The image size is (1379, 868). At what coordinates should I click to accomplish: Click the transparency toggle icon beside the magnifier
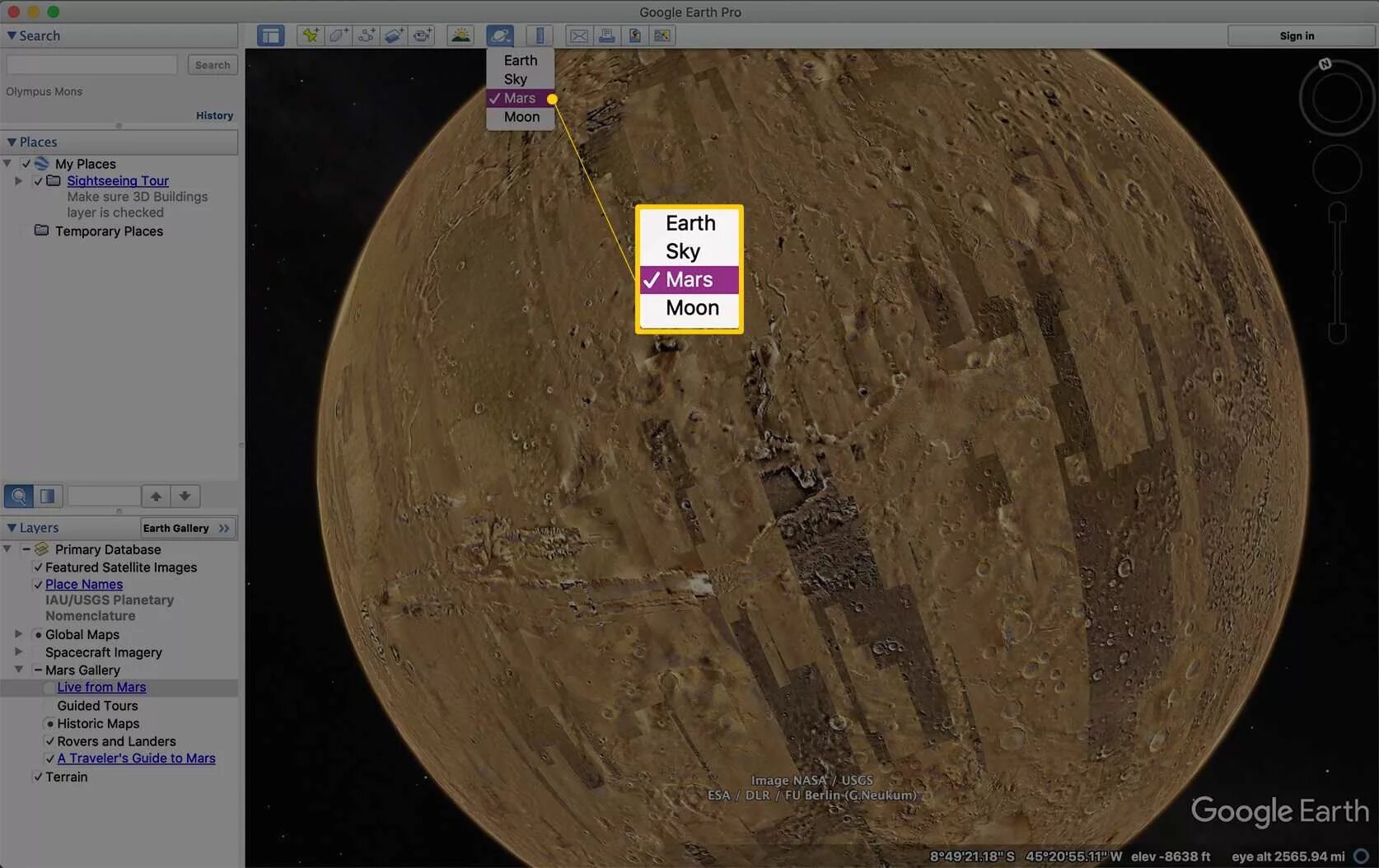pos(48,496)
